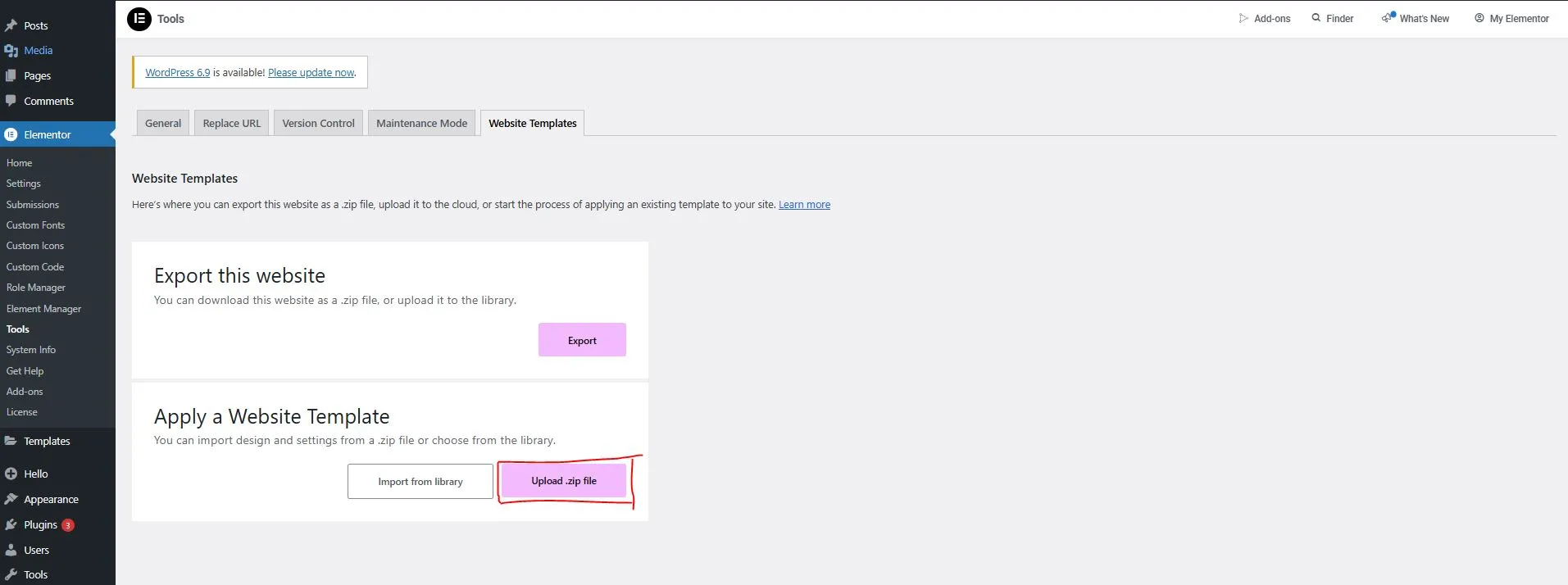The width and height of the screenshot is (1568, 585).
Task: Click Import from library button
Action: click(x=420, y=482)
